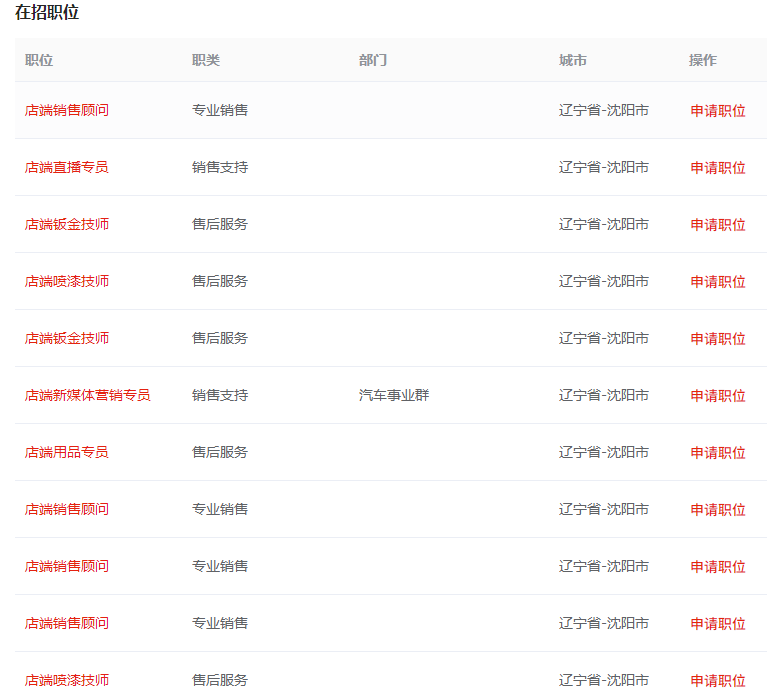This screenshot has height=695, width=767.
Task: Click 申请职位 in the topmost 店端销售顾问 row
Action: (718, 111)
